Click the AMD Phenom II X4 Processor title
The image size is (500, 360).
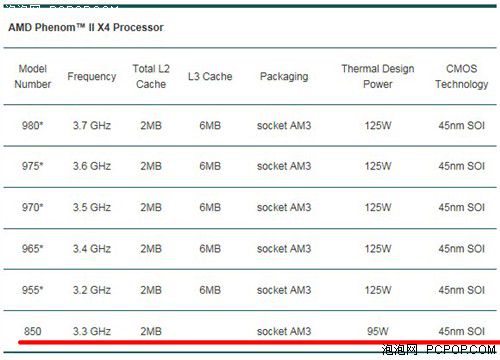click(86, 27)
